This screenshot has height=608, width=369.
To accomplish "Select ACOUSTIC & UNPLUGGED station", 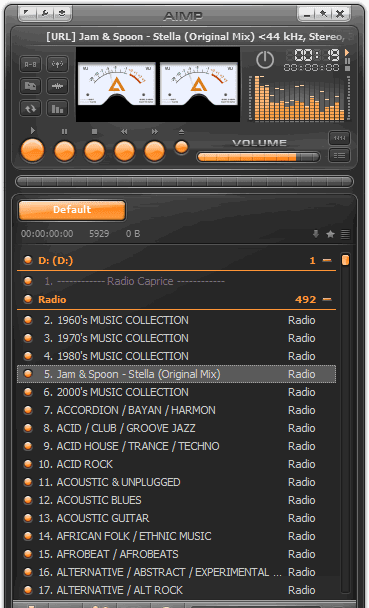I will pyautogui.click(x=176, y=482).
